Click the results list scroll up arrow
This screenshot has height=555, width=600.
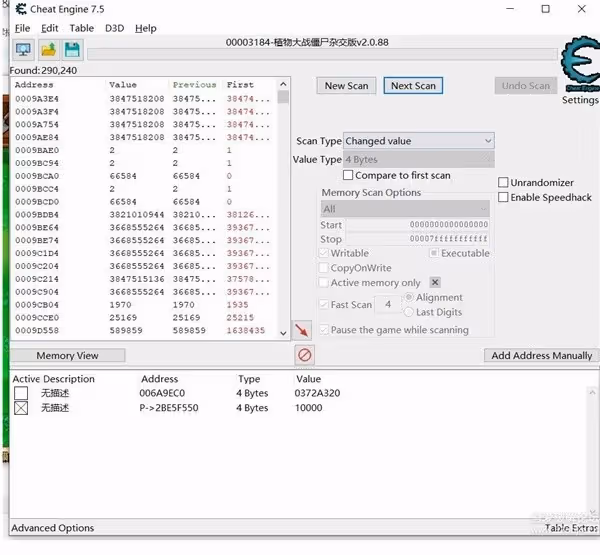click(x=283, y=84)
